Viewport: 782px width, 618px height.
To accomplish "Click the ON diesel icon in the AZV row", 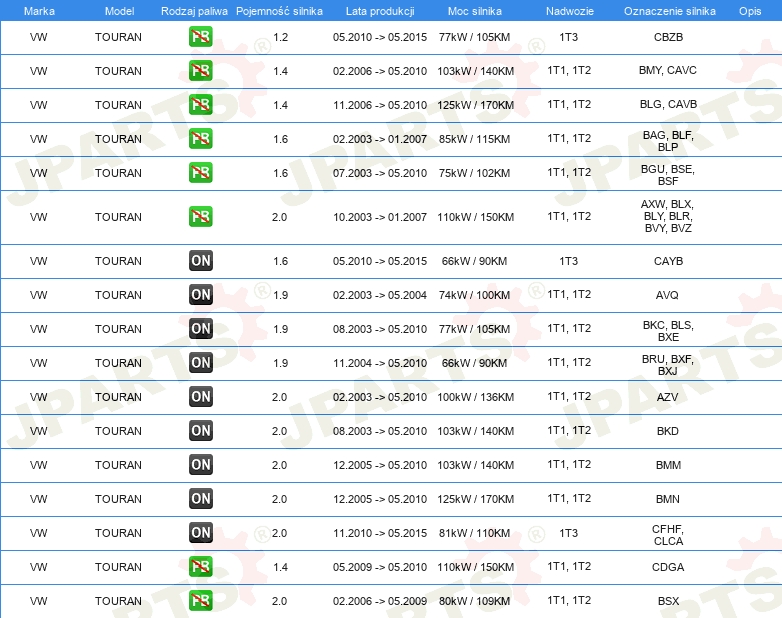I will (200, 397).
